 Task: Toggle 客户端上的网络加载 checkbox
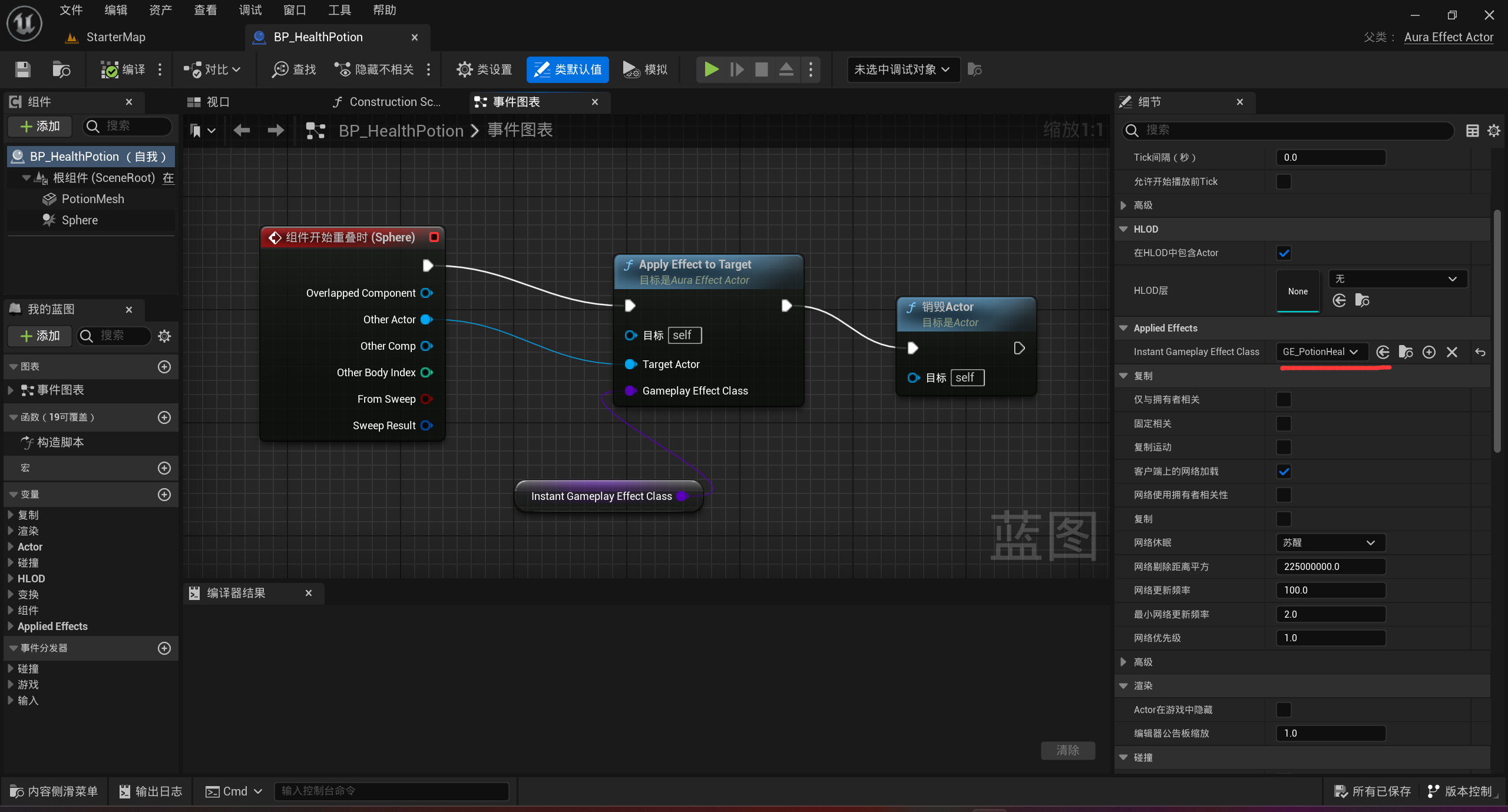1284,471
